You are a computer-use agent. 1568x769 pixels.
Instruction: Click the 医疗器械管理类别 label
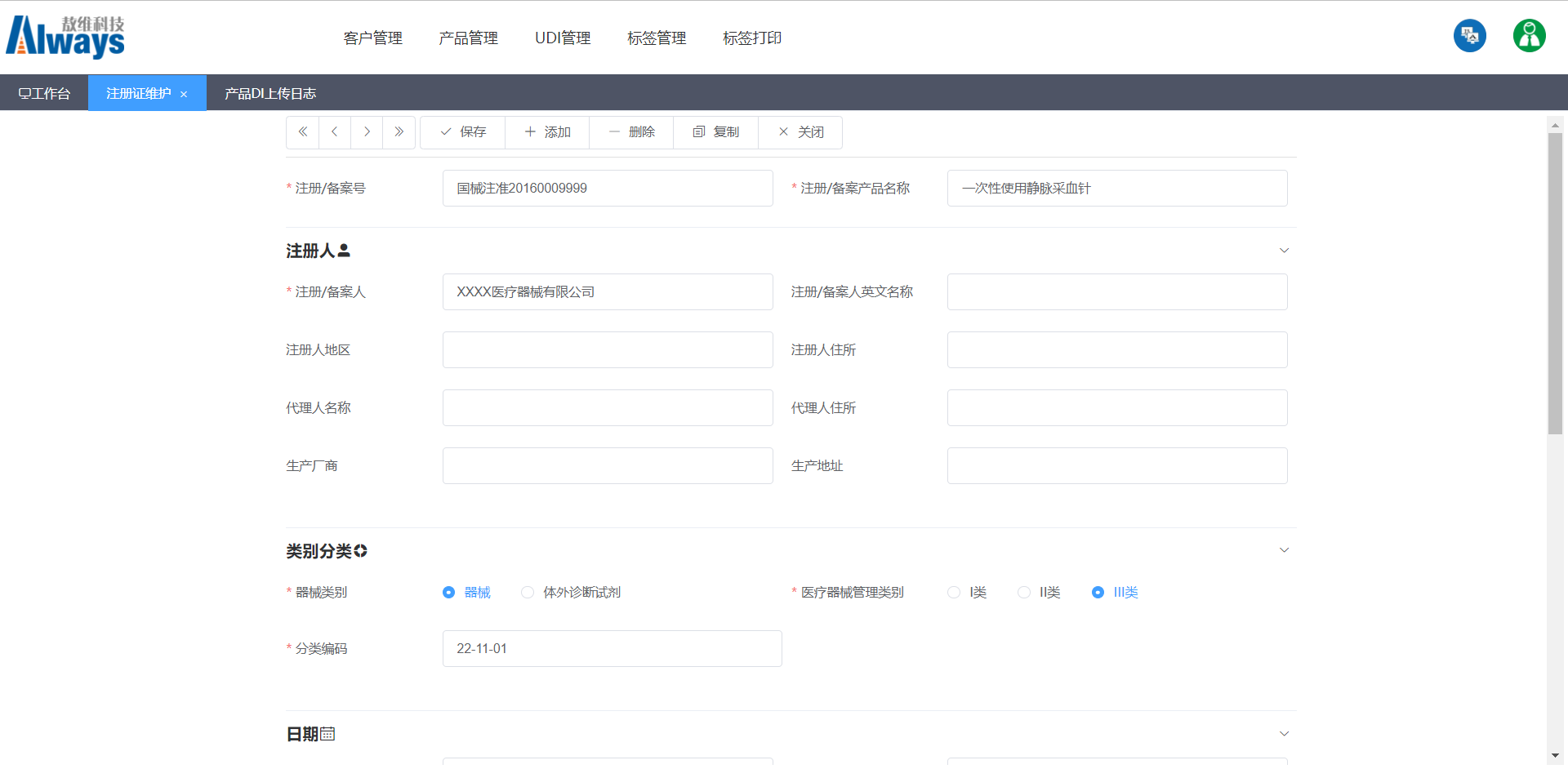[x=852, y=593]
